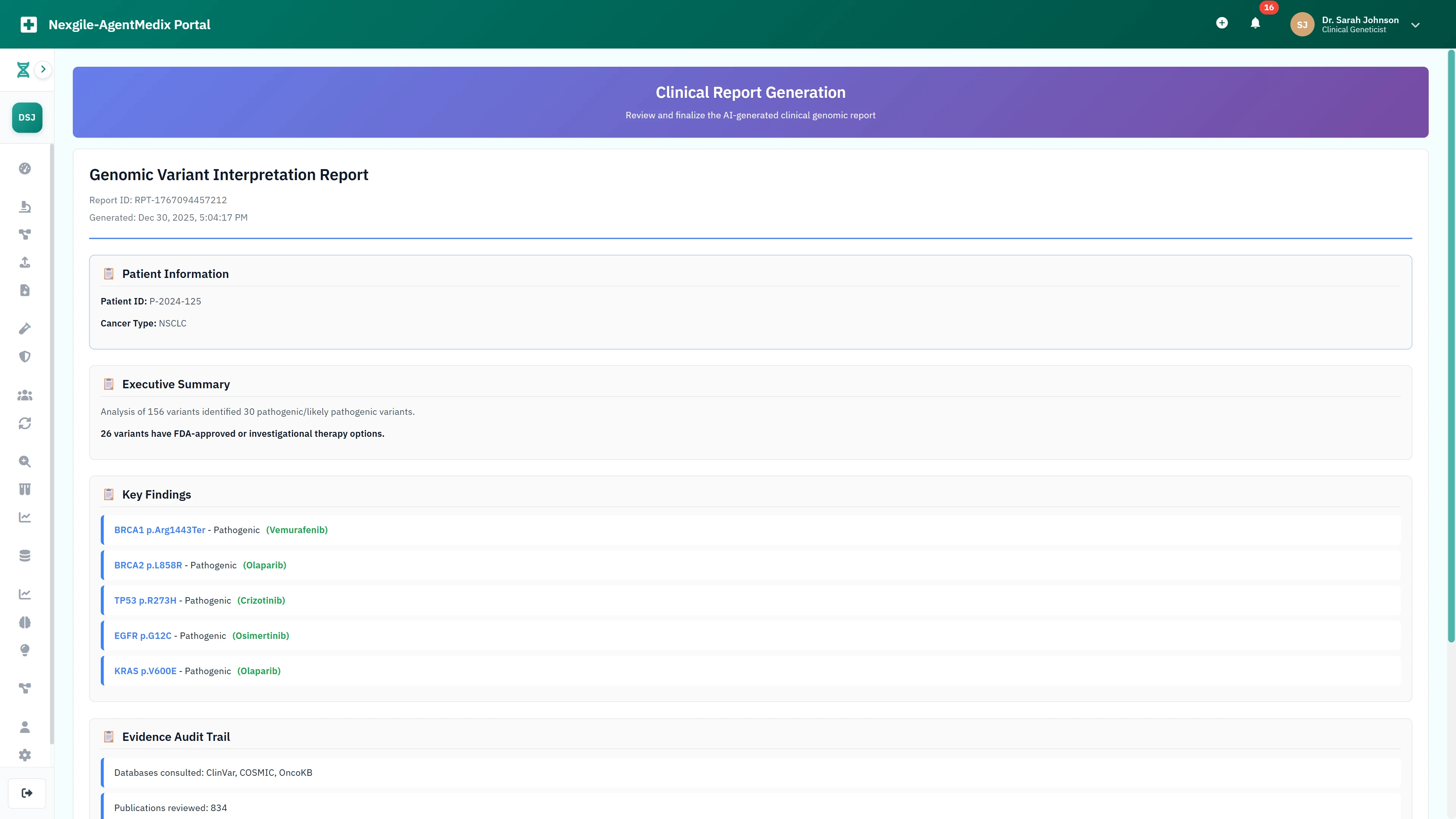Viewport: 1456px width, 819px height.
Task: Click the EGFR p.G12C variant link
Action: [143, 635]
